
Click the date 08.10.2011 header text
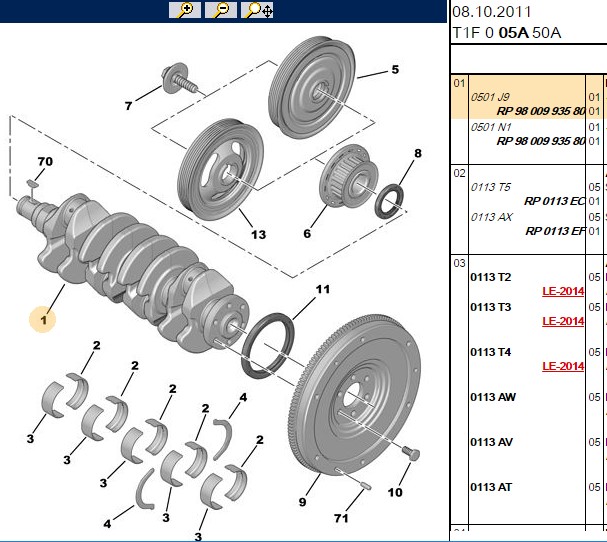(x=492, y=12)
